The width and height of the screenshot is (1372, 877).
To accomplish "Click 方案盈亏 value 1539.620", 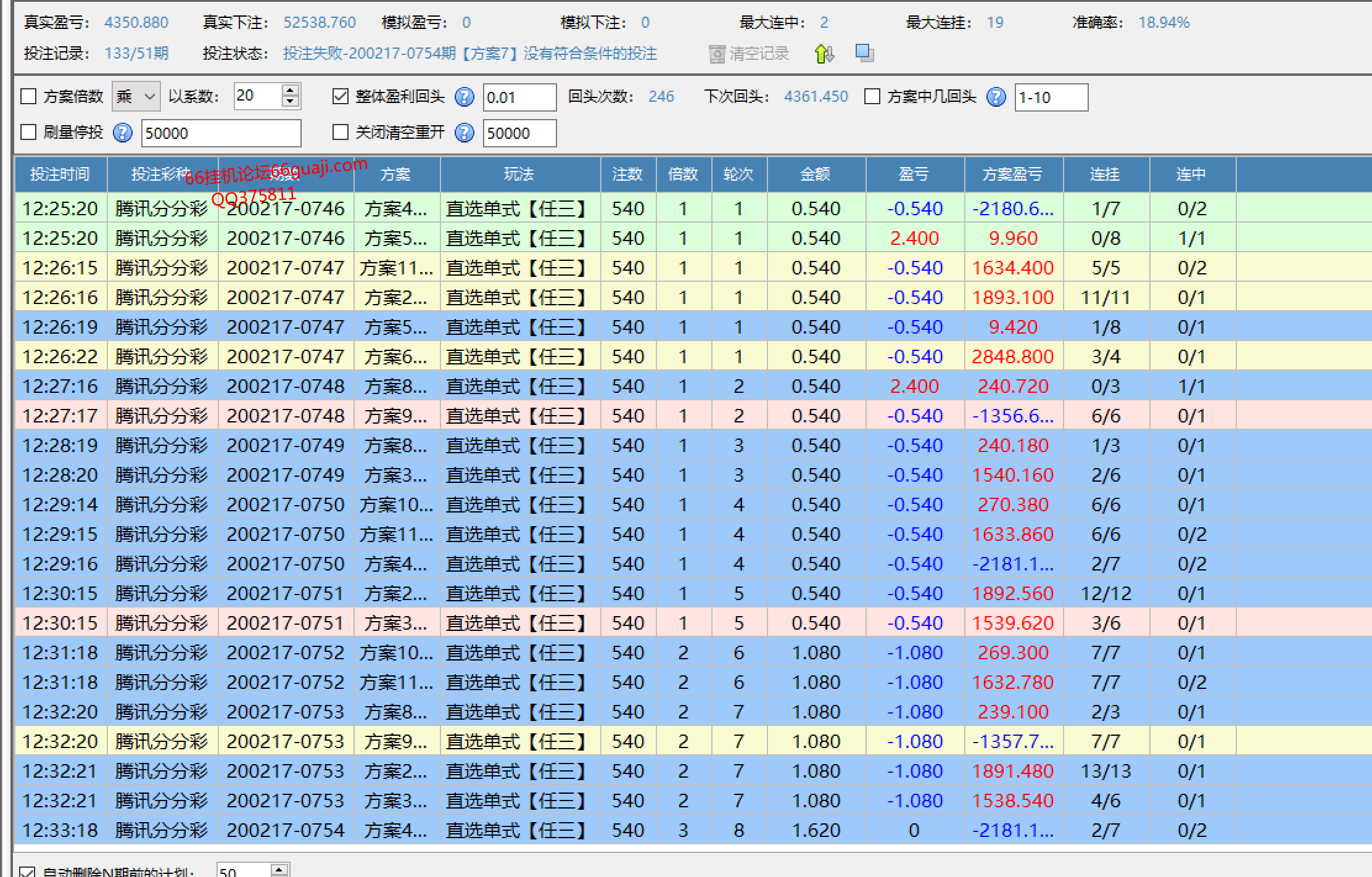I will (1013, 623).
